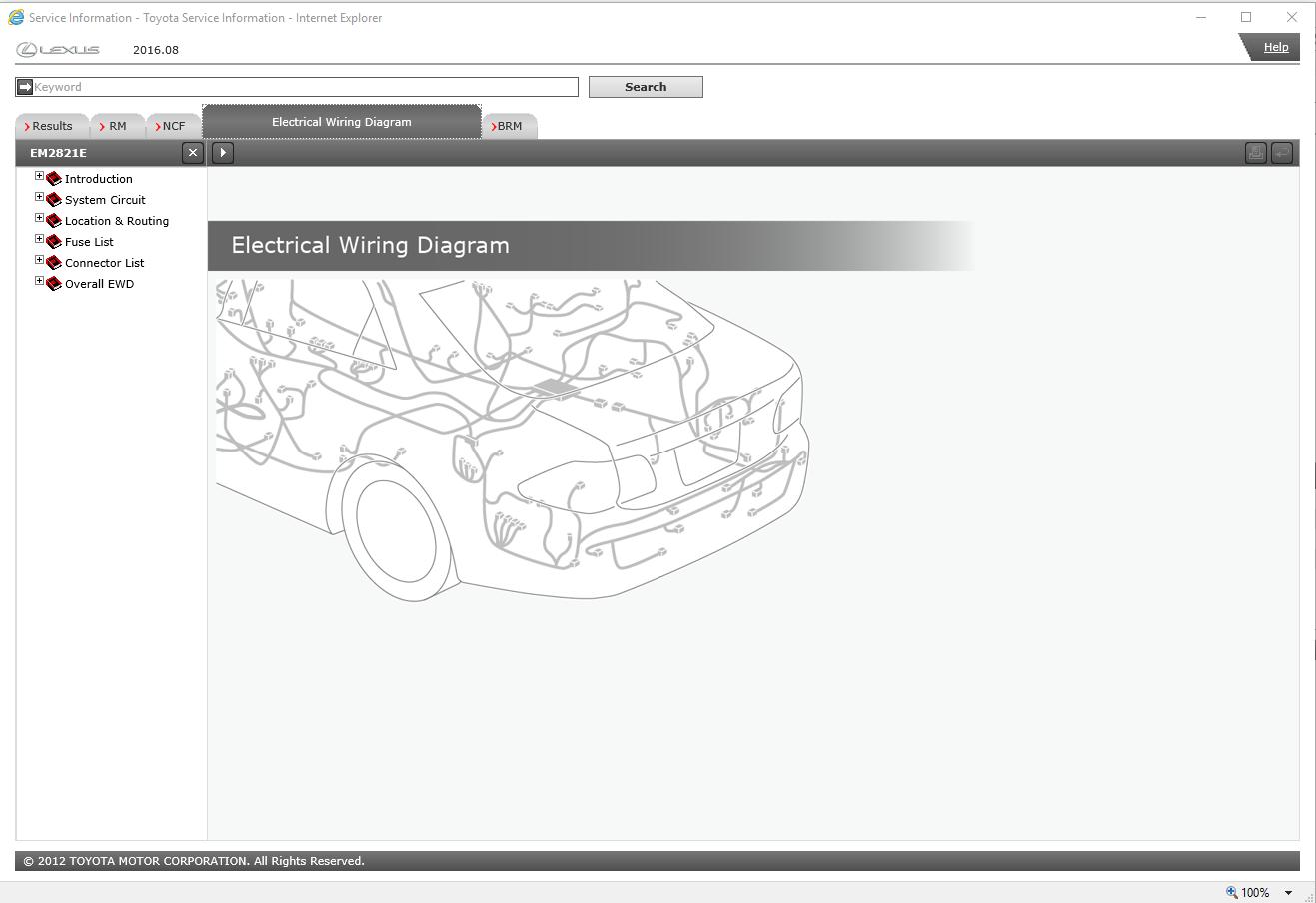Expand the Connector List tree node
The height and width of the screenshot is (903, 1316).
[40, 260]
